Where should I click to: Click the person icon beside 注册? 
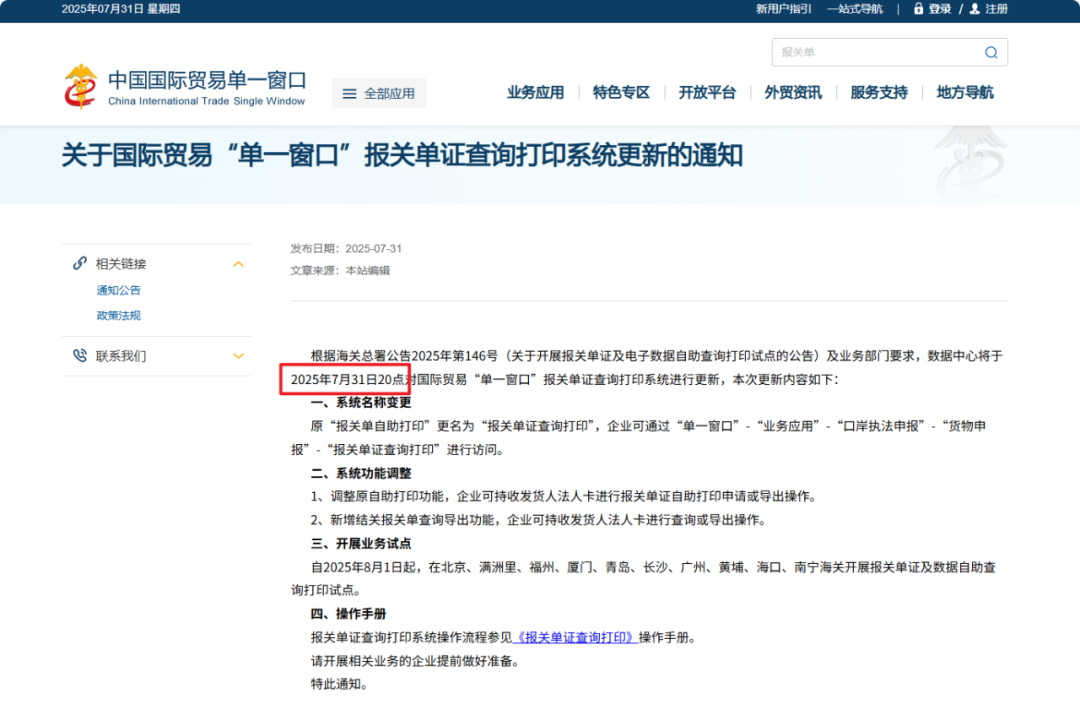point(974,9)
